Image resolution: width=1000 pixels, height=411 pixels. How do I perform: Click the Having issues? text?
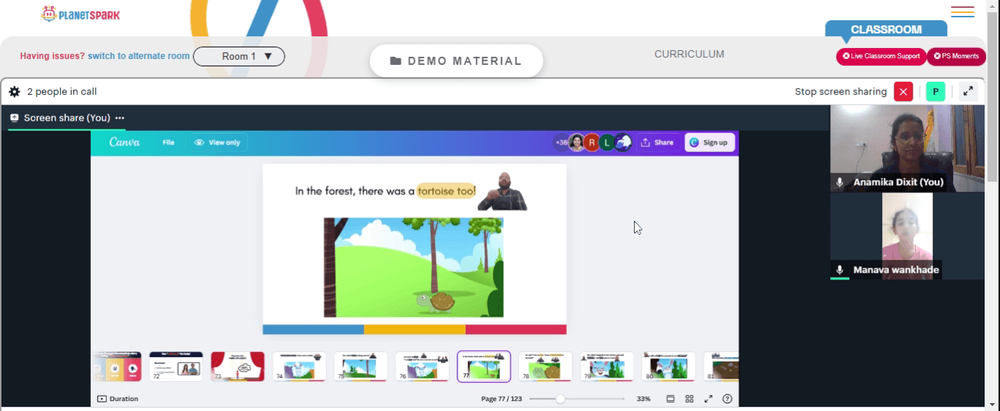[52, 56]
